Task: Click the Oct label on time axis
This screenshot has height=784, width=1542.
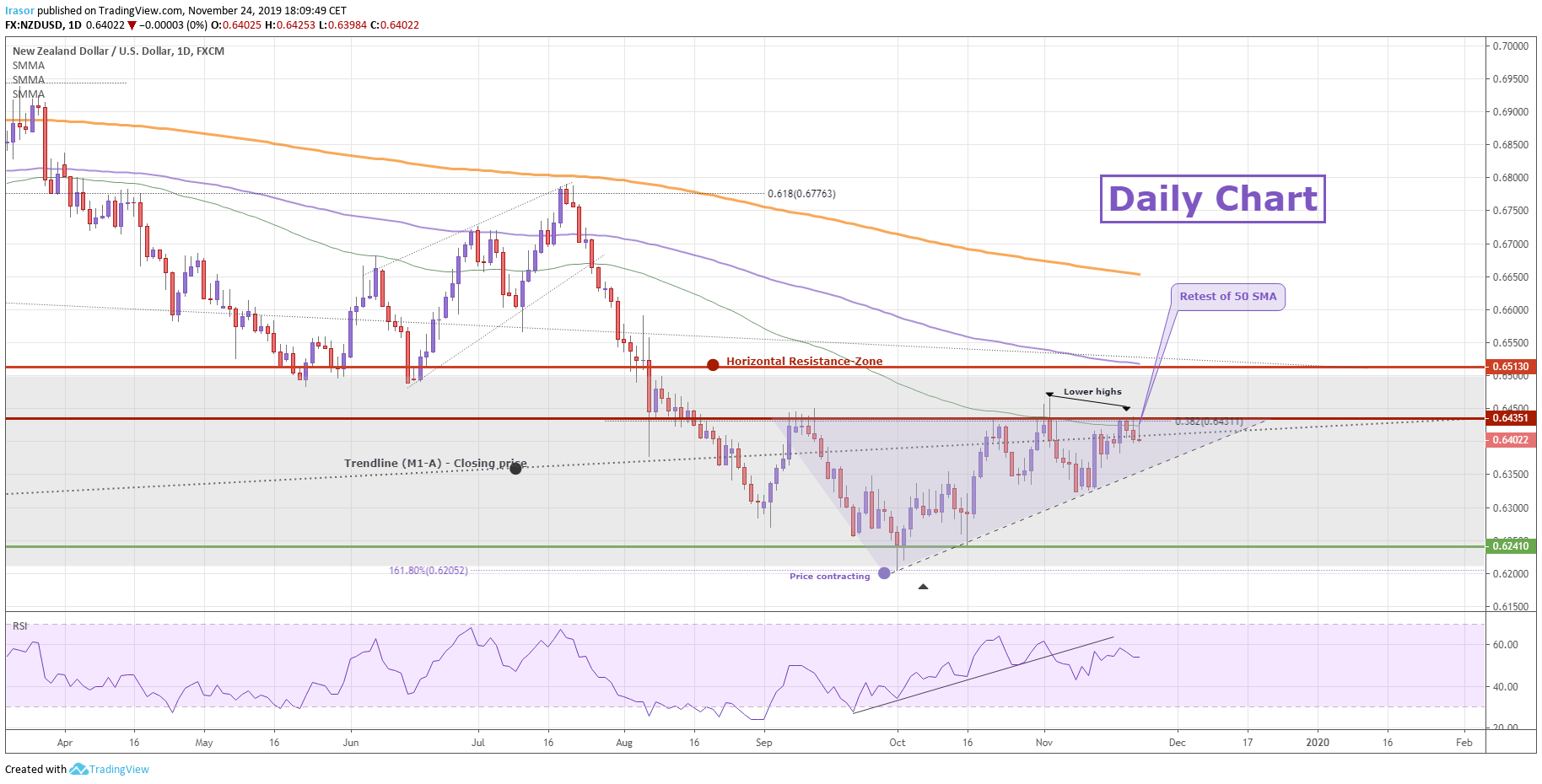Action: click(897, 743)
